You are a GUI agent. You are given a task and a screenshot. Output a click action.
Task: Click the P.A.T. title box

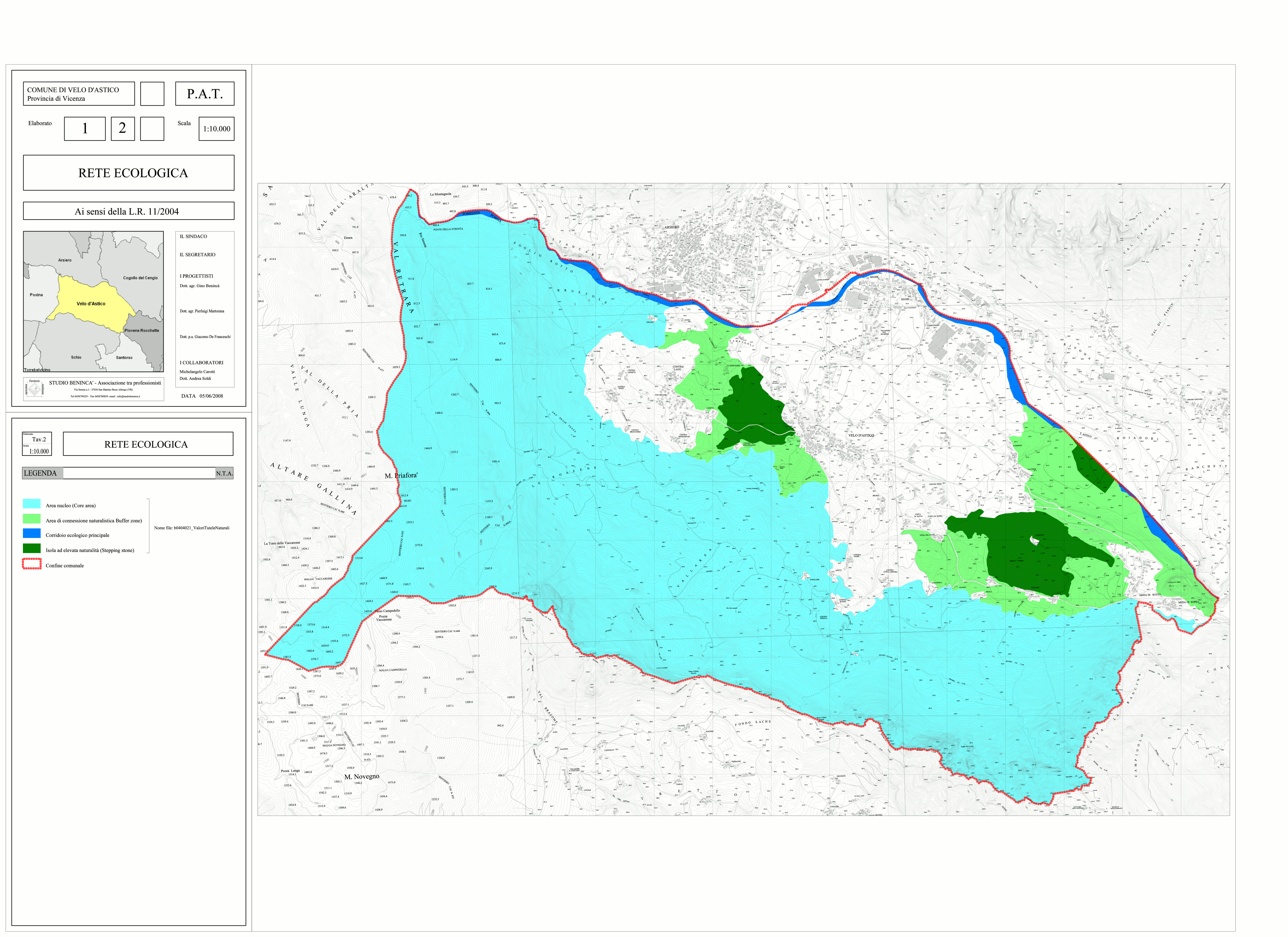coord(204,94)
